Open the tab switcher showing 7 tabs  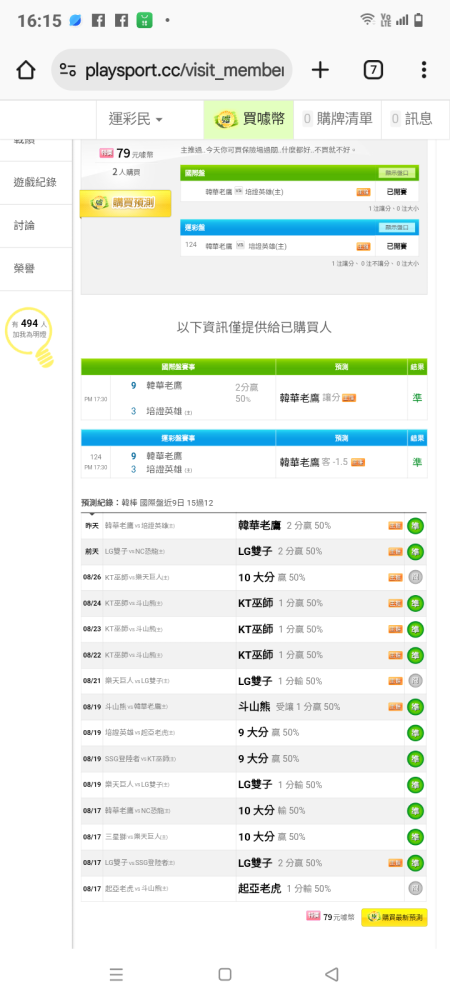pyautogui.click(x=373, y=70)
